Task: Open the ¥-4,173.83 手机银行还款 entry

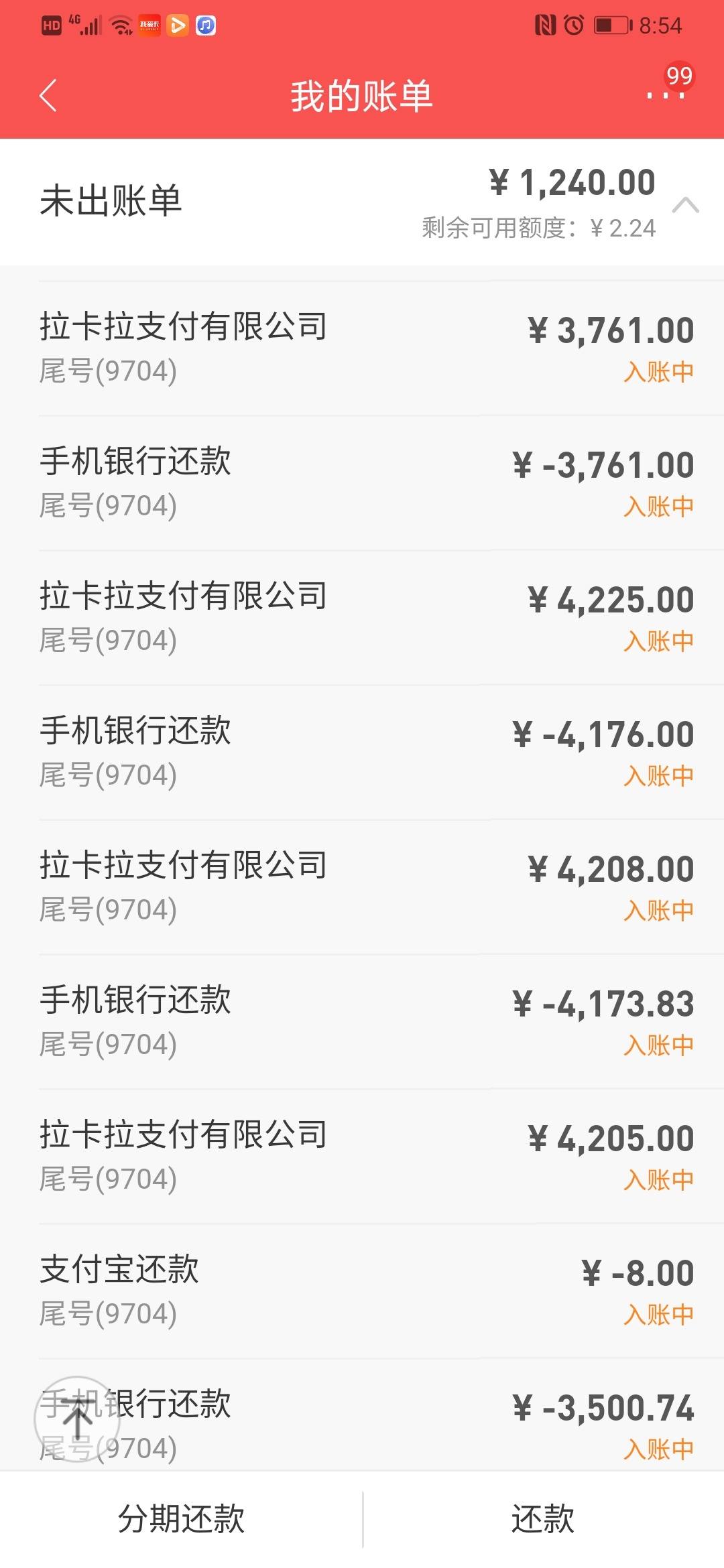Action: 362,1022
